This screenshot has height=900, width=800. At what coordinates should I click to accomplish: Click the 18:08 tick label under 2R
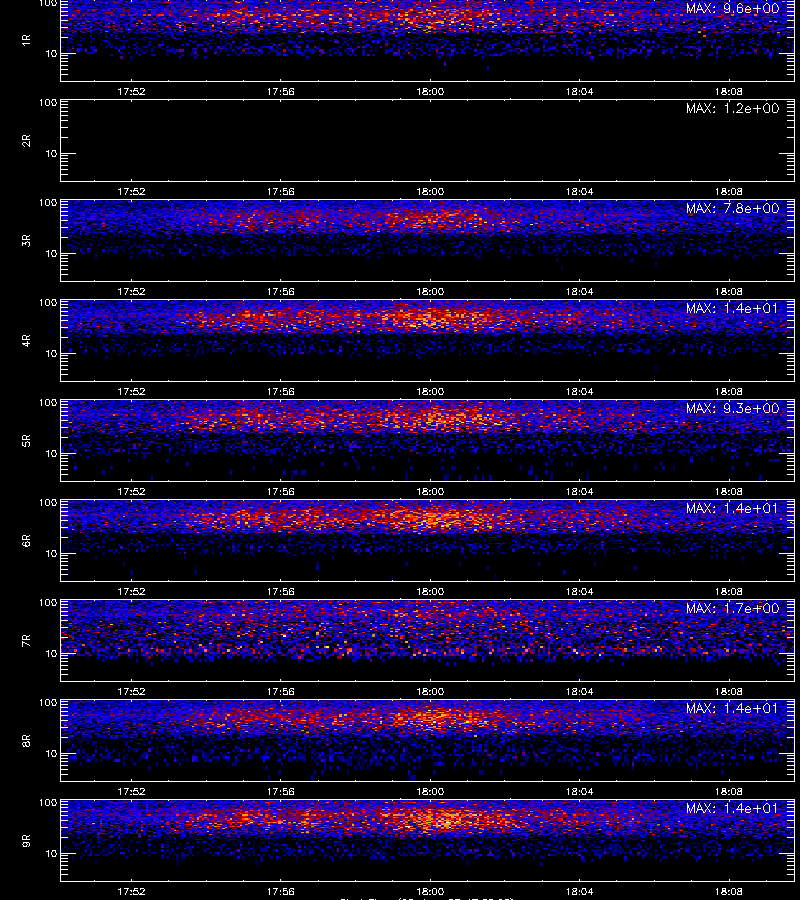point(728,192)
